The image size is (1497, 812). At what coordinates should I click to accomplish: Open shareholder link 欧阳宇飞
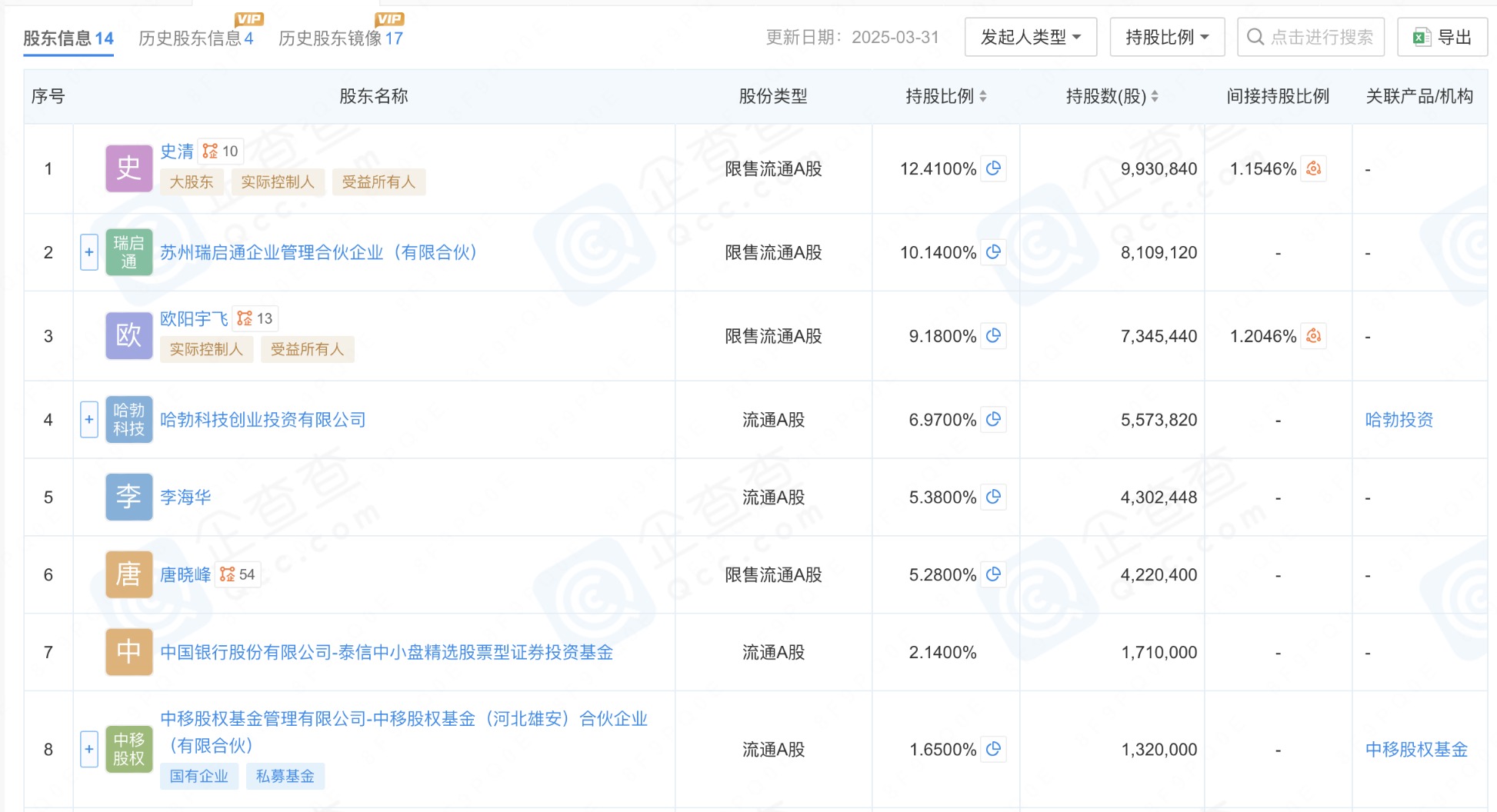194,318
